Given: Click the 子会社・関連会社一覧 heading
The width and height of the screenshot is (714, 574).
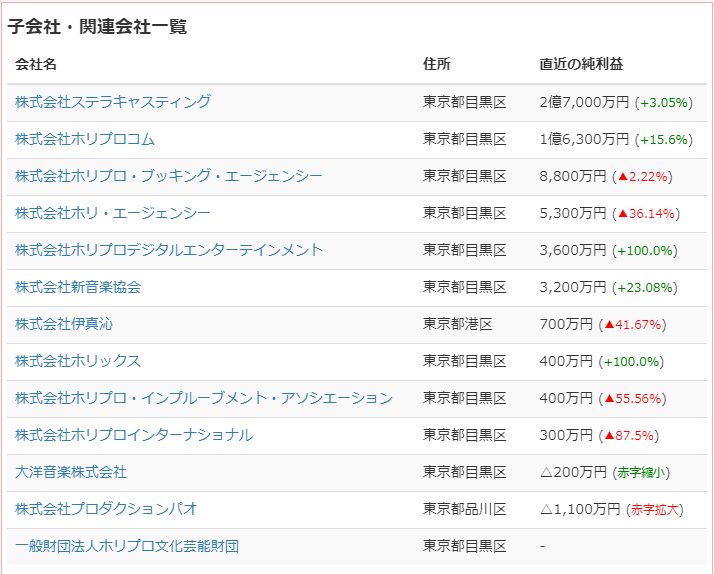Looking at the screenshot, I should tap(97, 26).
